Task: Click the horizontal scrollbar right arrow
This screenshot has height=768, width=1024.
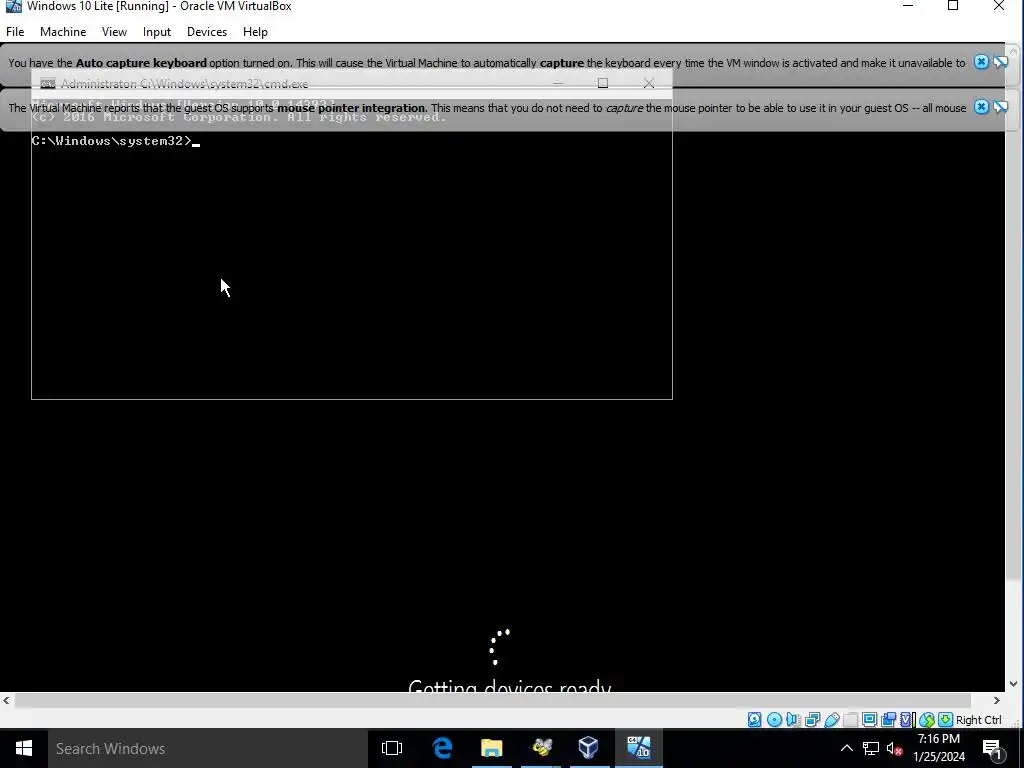Action: [997, 700]
